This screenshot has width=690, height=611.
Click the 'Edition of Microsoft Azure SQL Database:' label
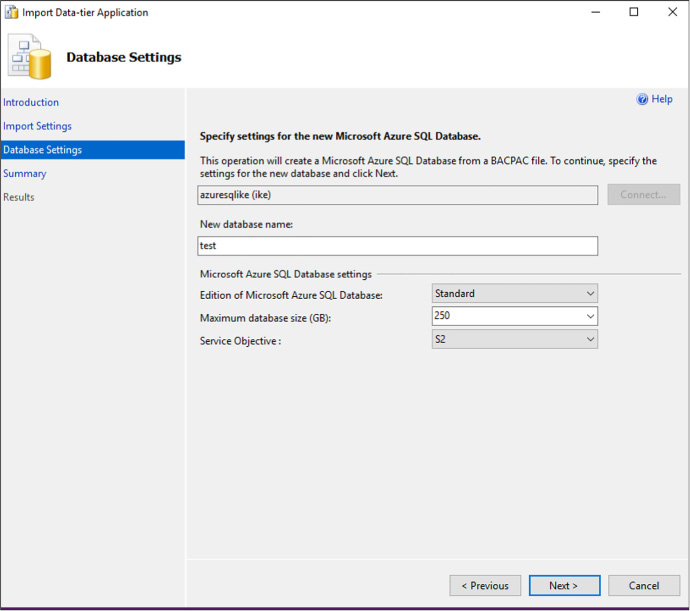291,295
